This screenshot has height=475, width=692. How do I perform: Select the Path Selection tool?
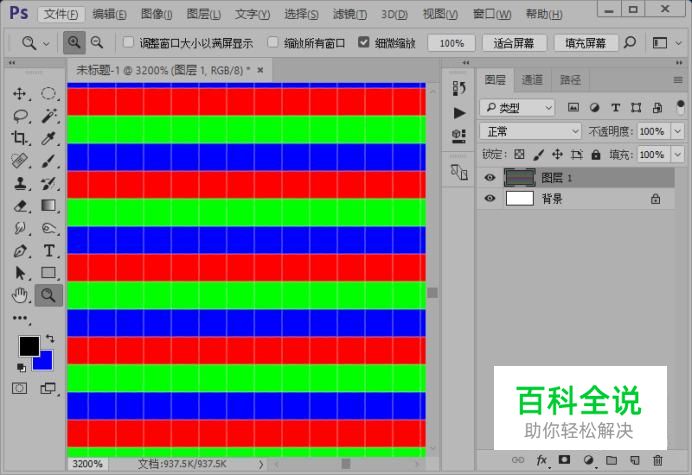point(19,273)
